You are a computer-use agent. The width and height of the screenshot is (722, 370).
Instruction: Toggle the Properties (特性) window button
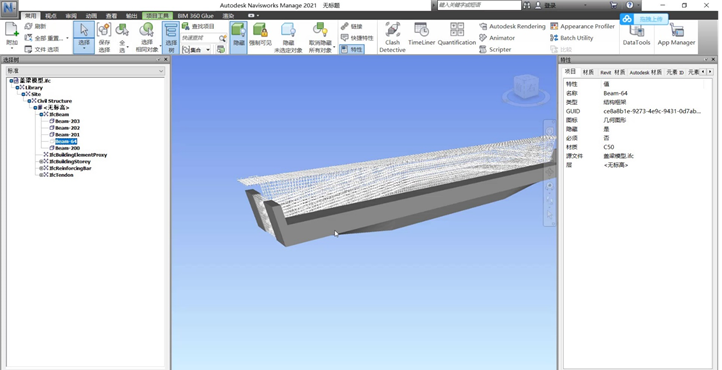[x=352, y=49]
